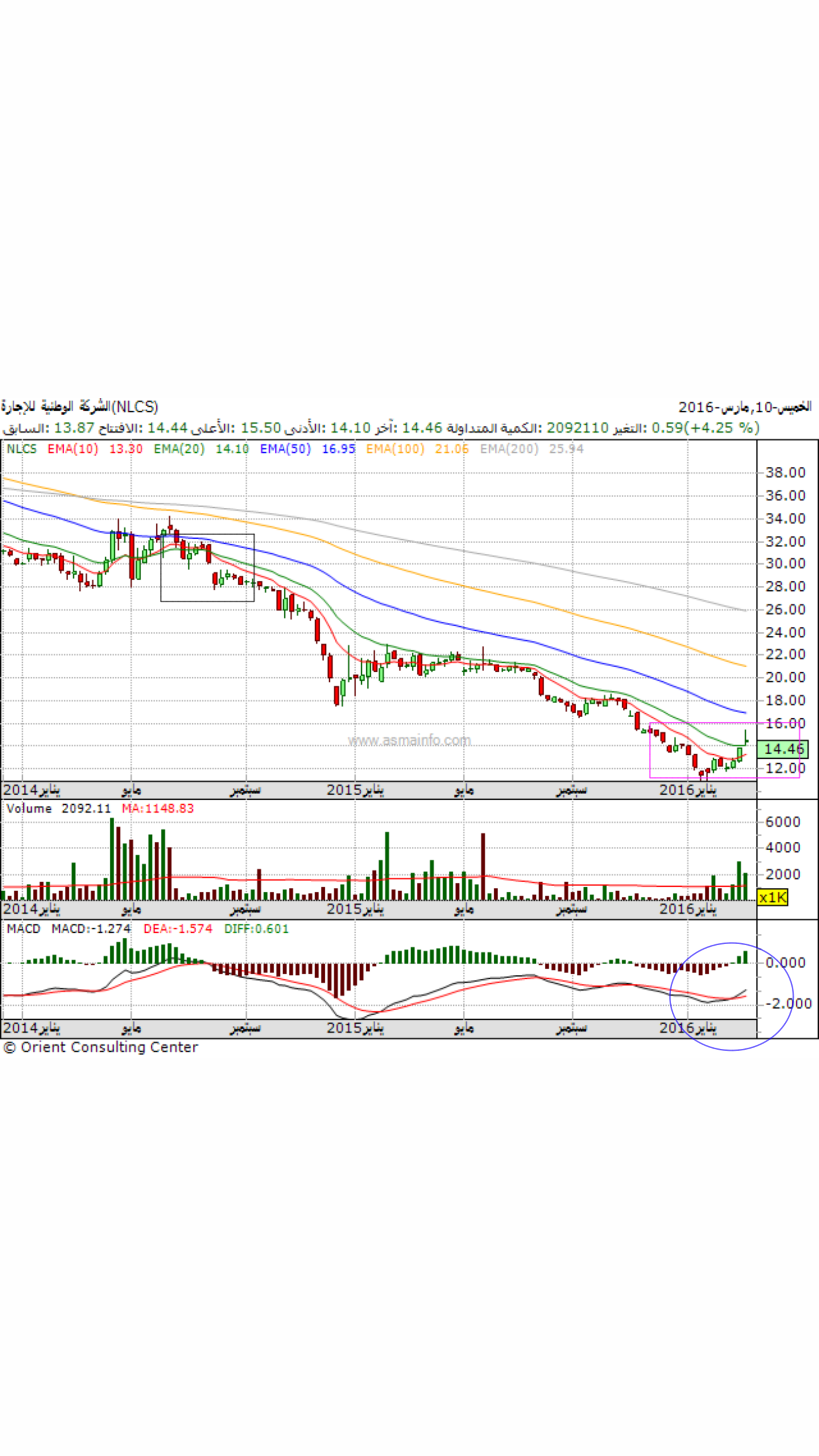Click the DEA:-1.574 readout
This screenshot has width=819, height=1456.
pos(177,929)
